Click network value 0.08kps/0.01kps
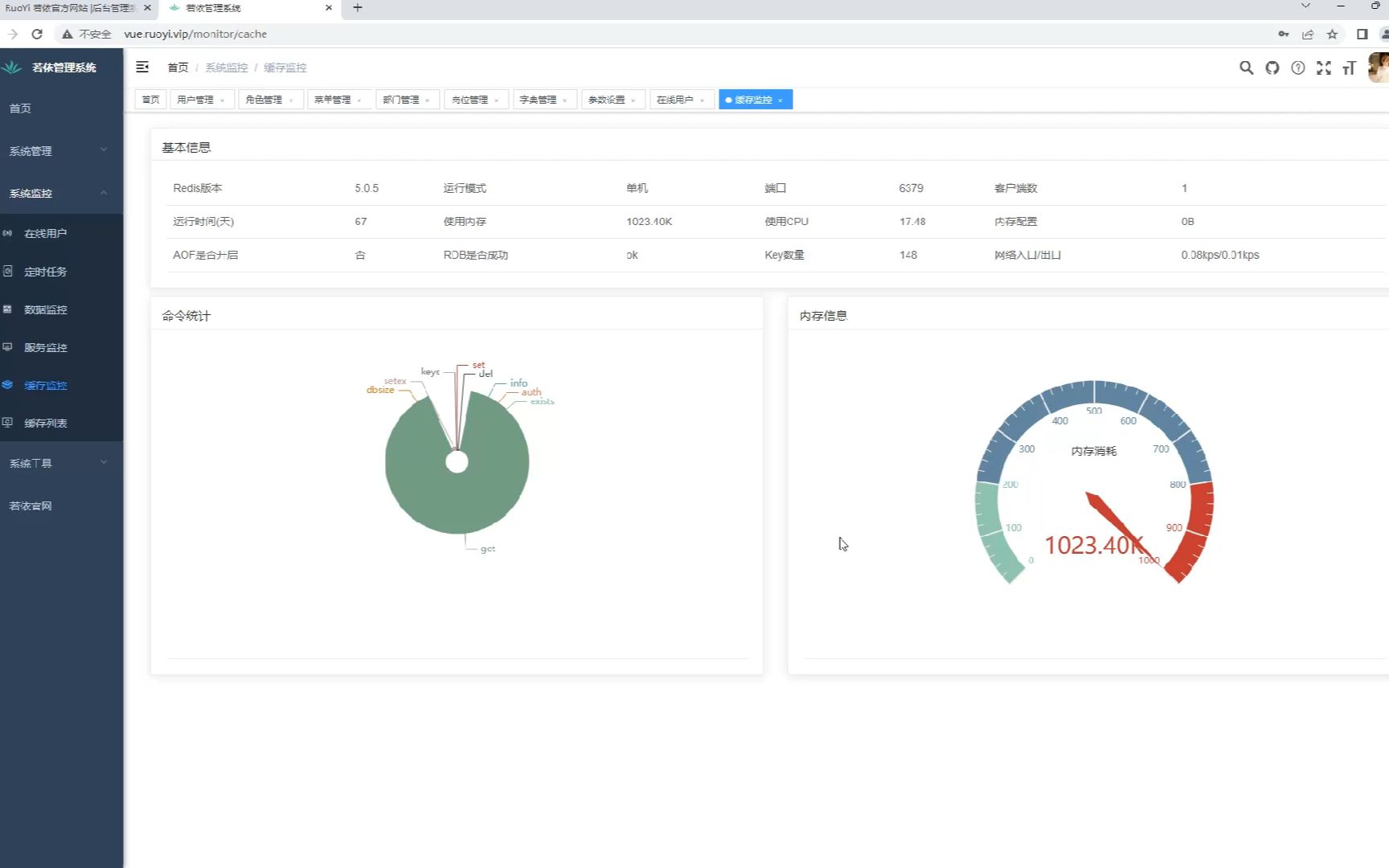 (x=1220, y=255)
